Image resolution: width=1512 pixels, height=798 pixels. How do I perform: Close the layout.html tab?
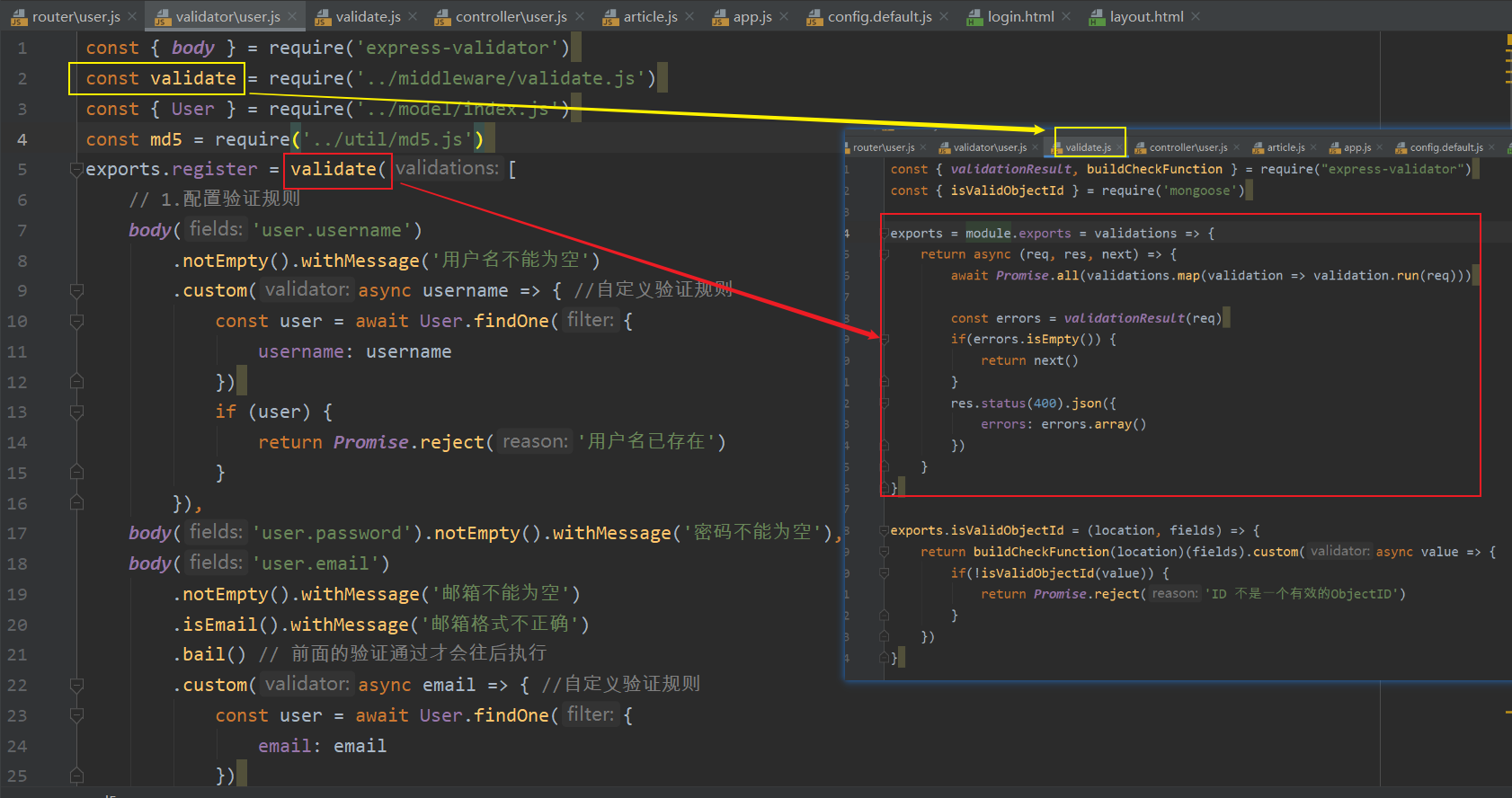[1196, 16]
